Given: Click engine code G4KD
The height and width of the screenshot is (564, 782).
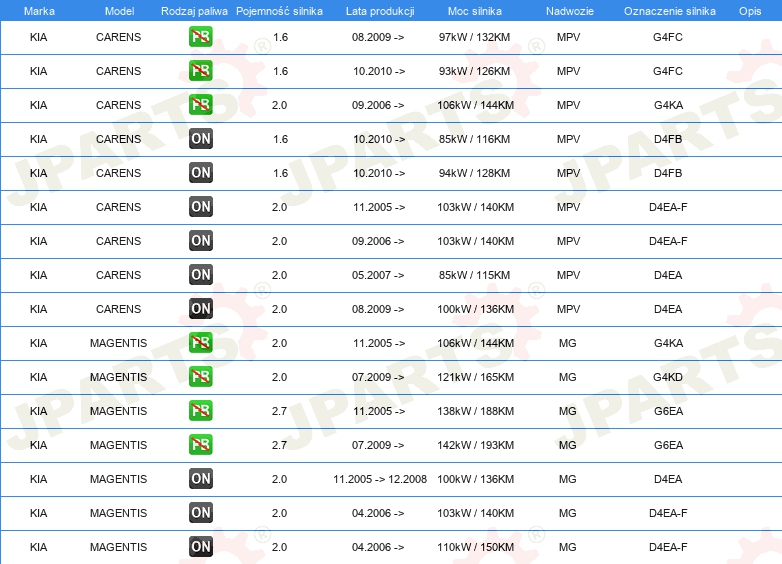Looking at the screenshot, I should coord(668,377).
